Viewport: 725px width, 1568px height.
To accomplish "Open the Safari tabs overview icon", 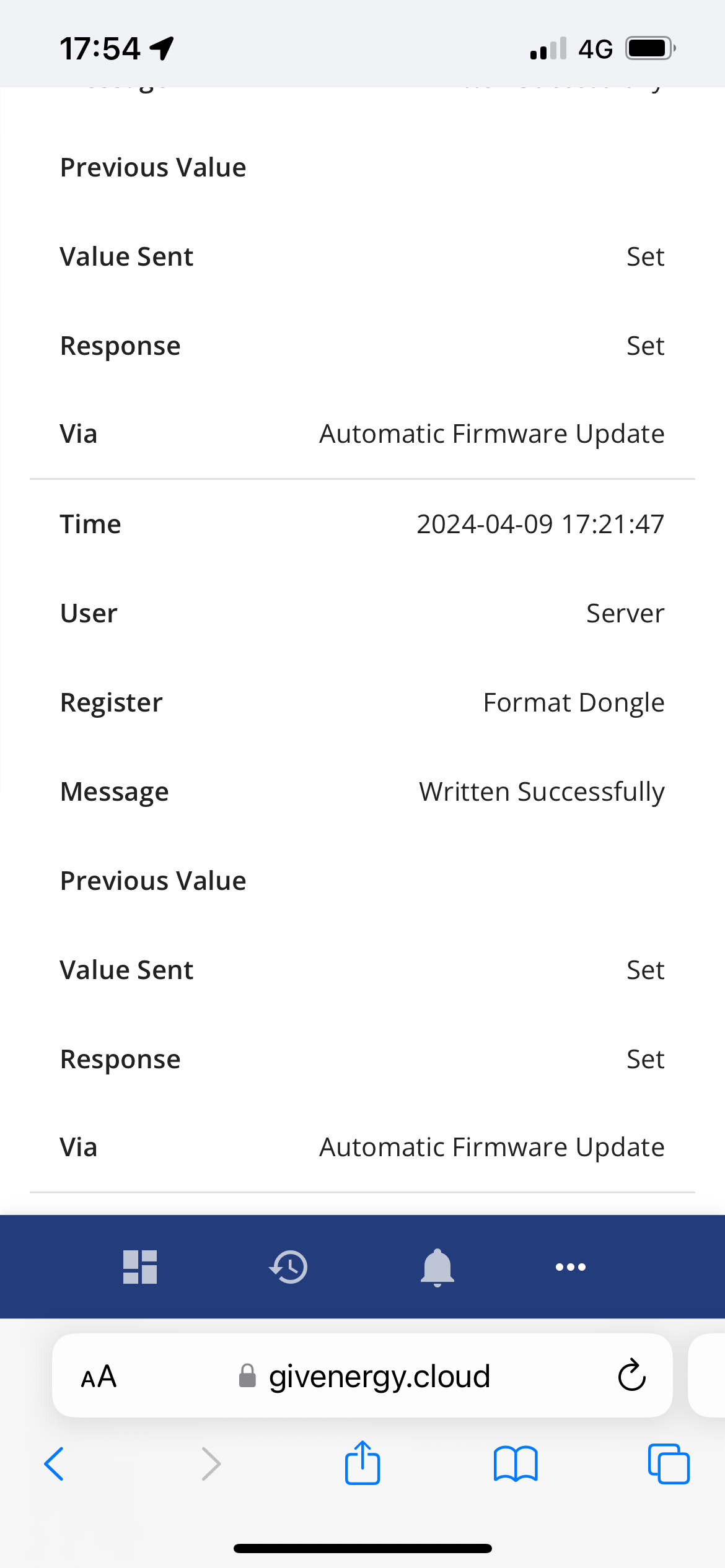I will (x=669, y=1464).
